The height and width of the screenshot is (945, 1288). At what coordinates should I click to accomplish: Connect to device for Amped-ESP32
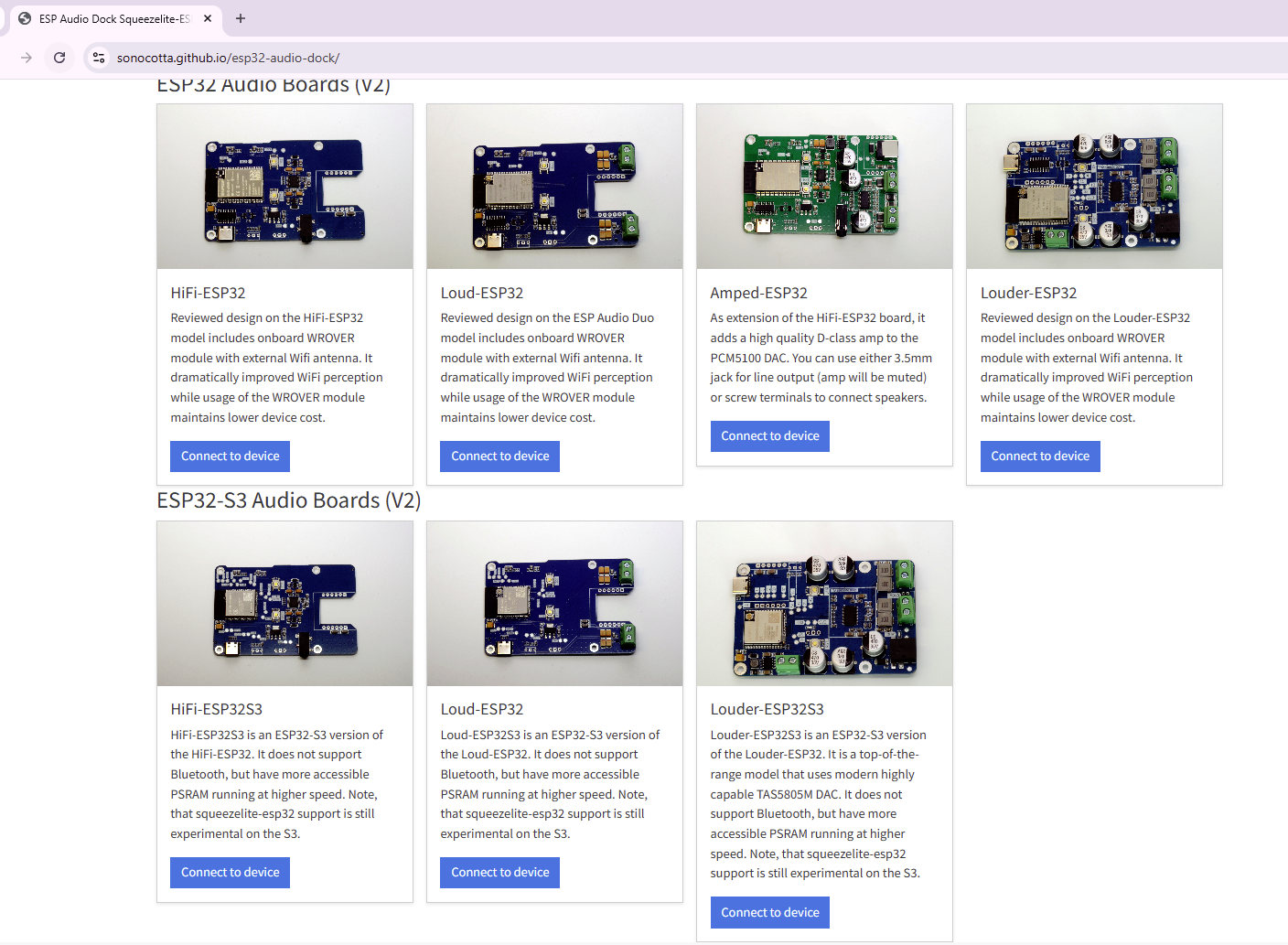(769, 436)
